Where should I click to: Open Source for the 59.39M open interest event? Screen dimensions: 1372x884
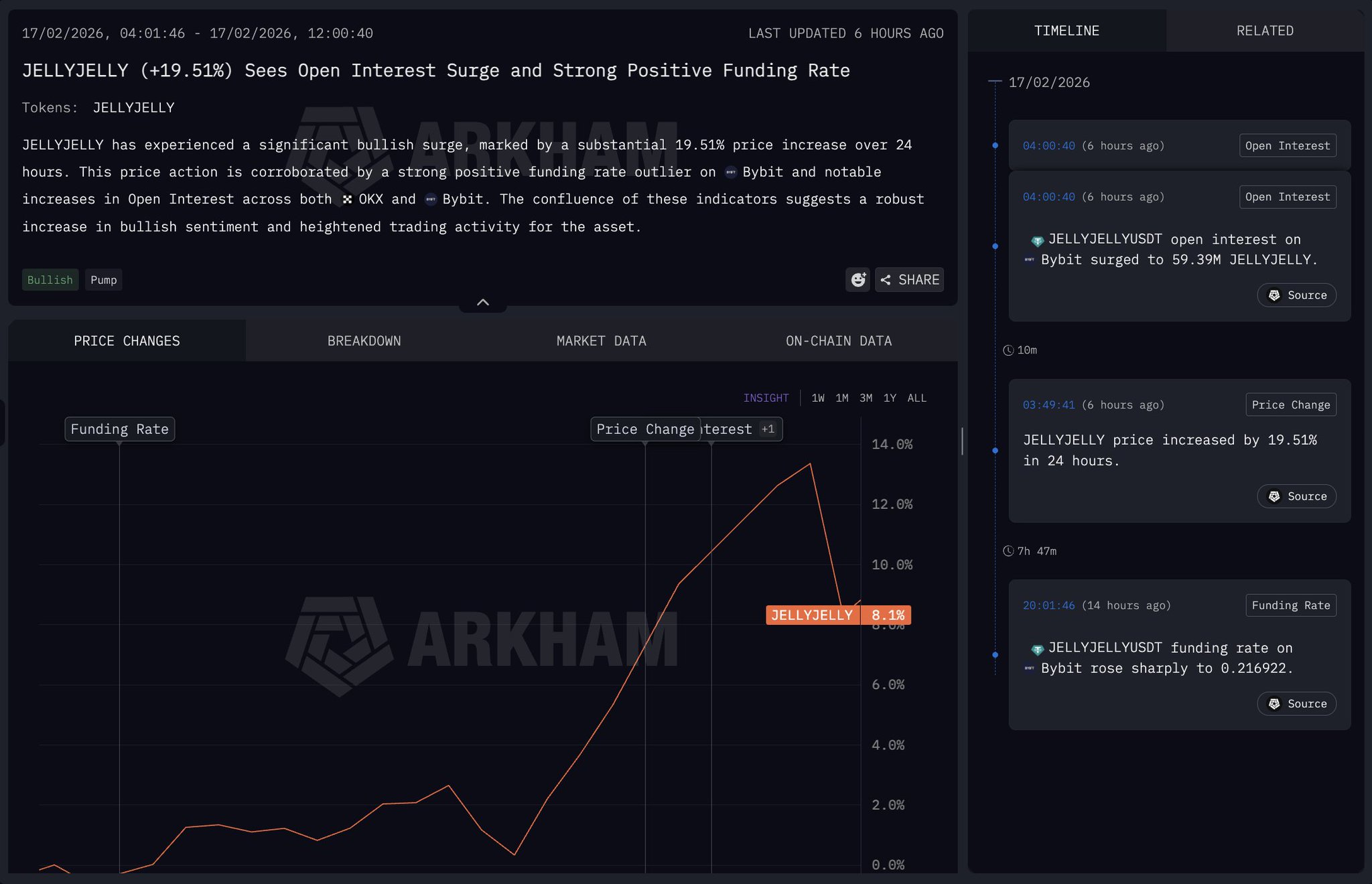pos(1296,295)
